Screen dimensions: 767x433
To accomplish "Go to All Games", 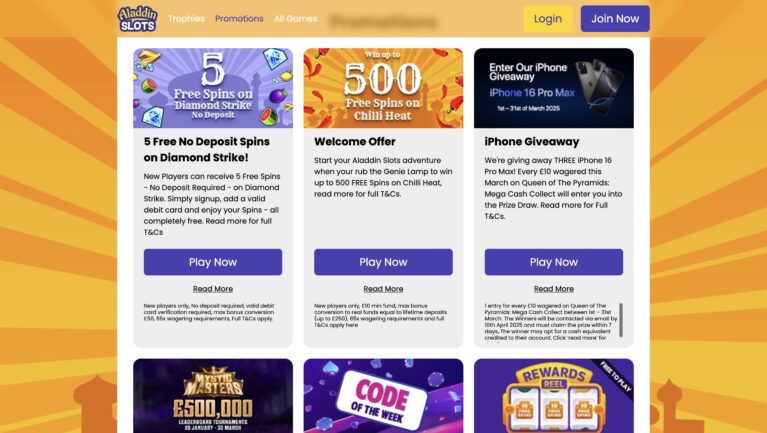I will 295,19.
